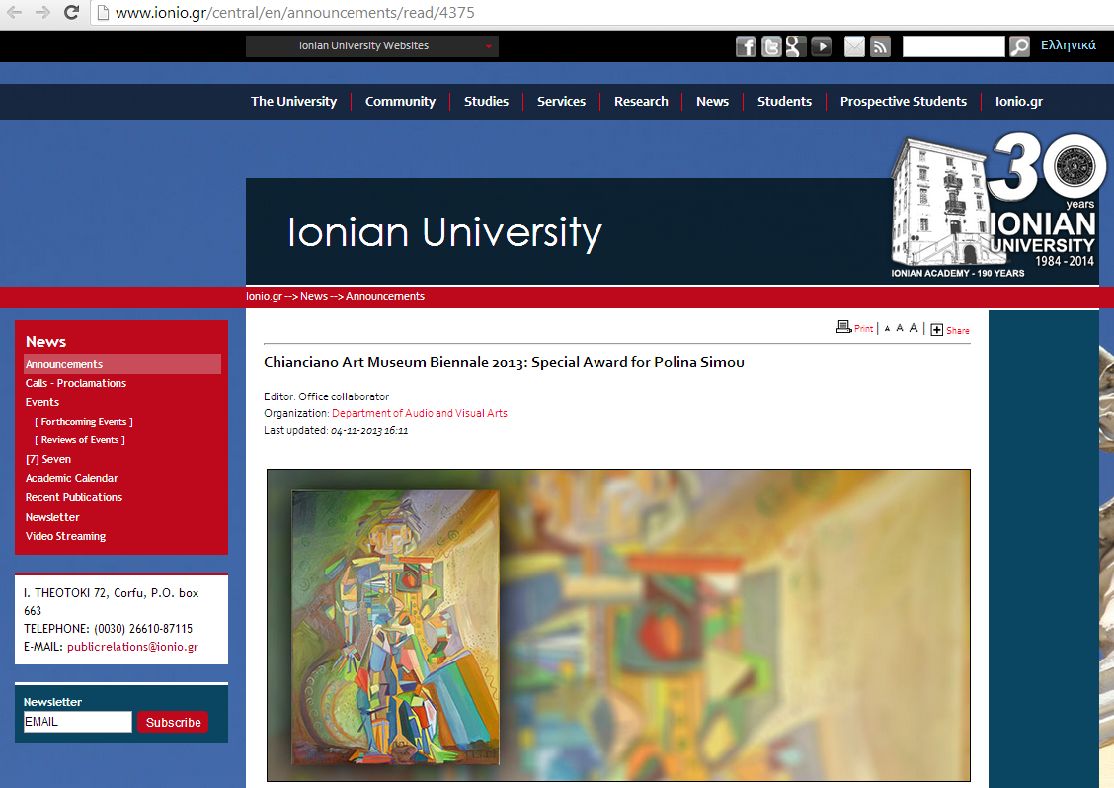Click the magnifying glass search icon
This screenshot has width=1114, height=788.
click(1019, 46)
